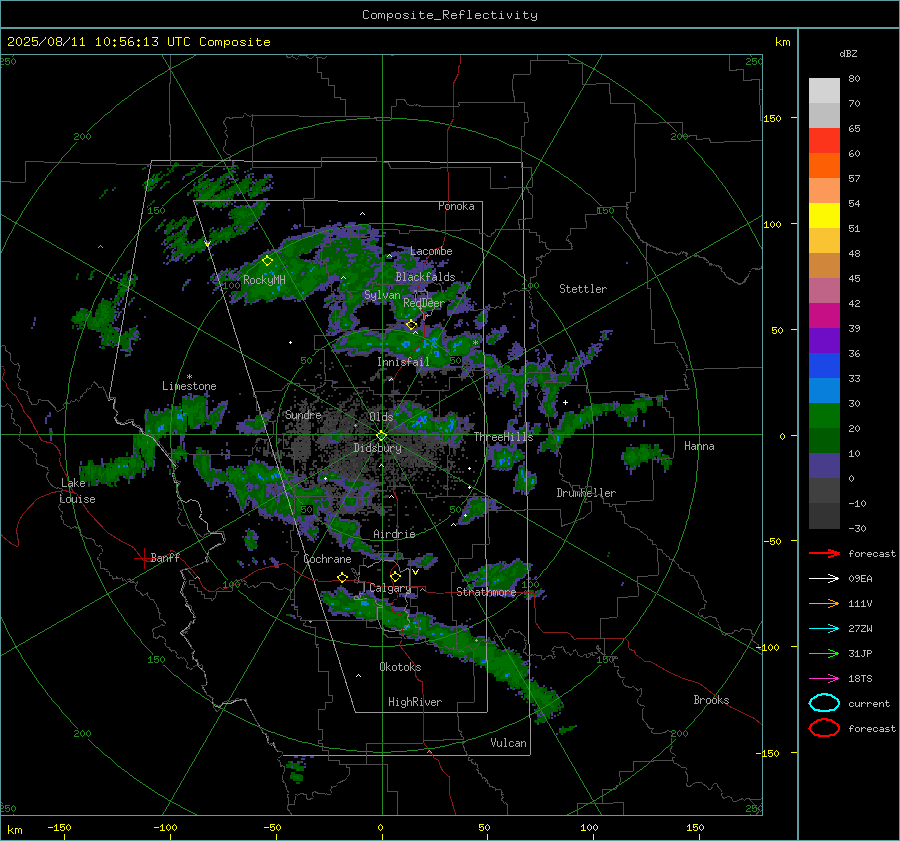
Task: Select the HighRiver label on map
Action: 415,702
